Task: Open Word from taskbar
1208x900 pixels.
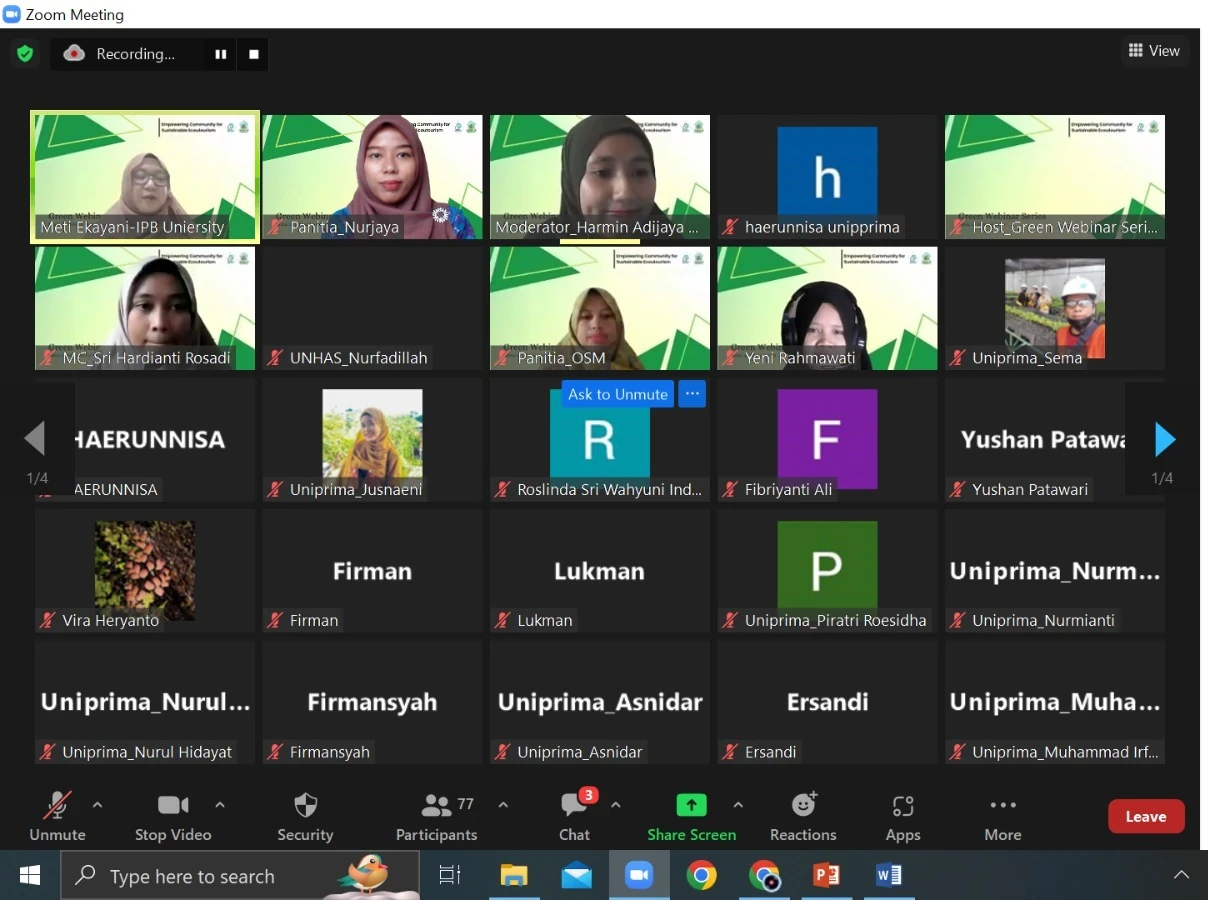Action: pos(889,876)
